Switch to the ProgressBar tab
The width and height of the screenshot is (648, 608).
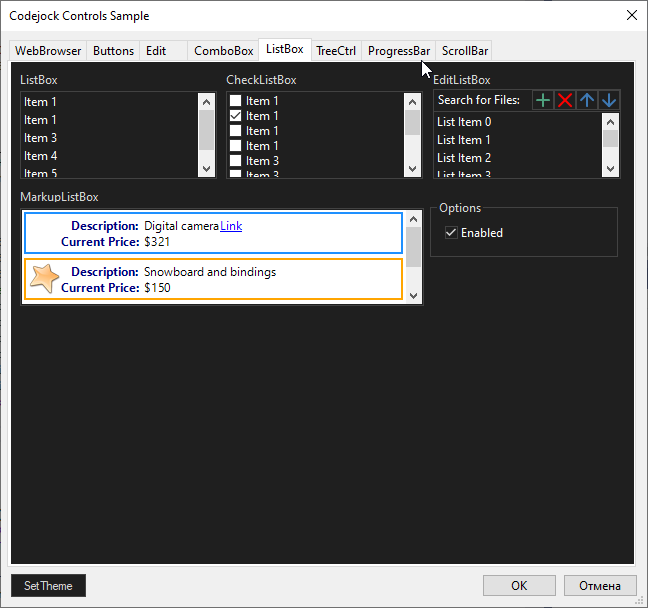[398, 51]
